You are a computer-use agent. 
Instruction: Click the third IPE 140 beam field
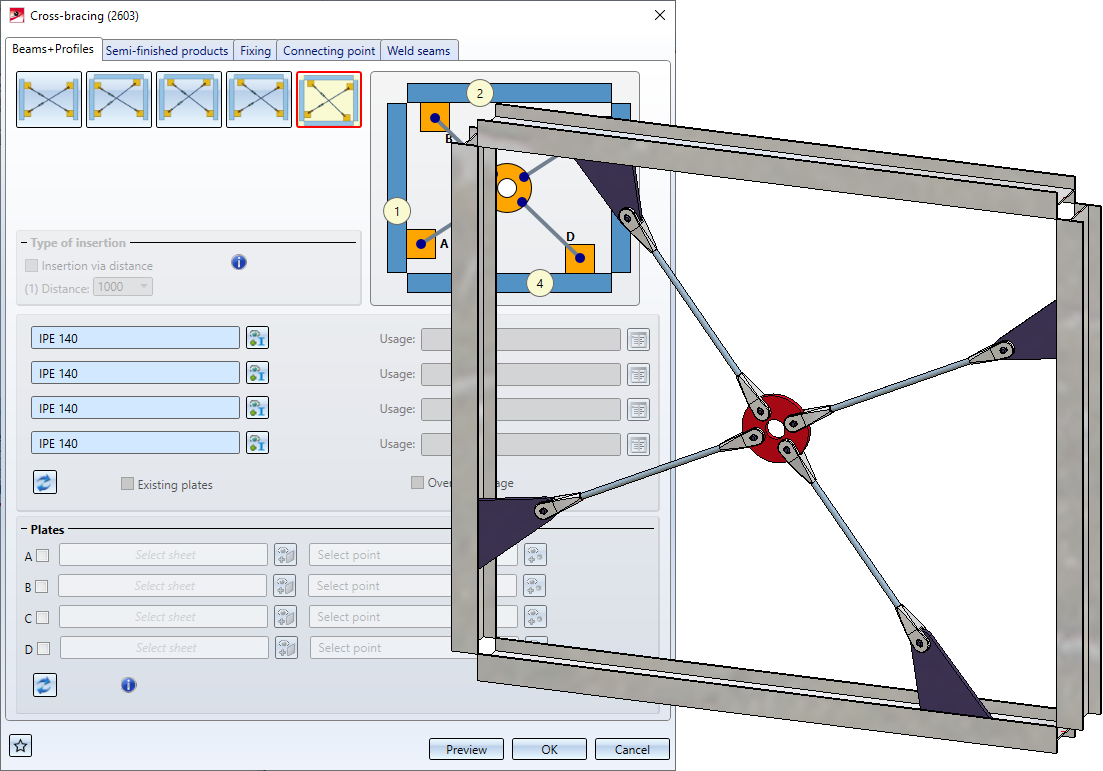tap(135, 408)
